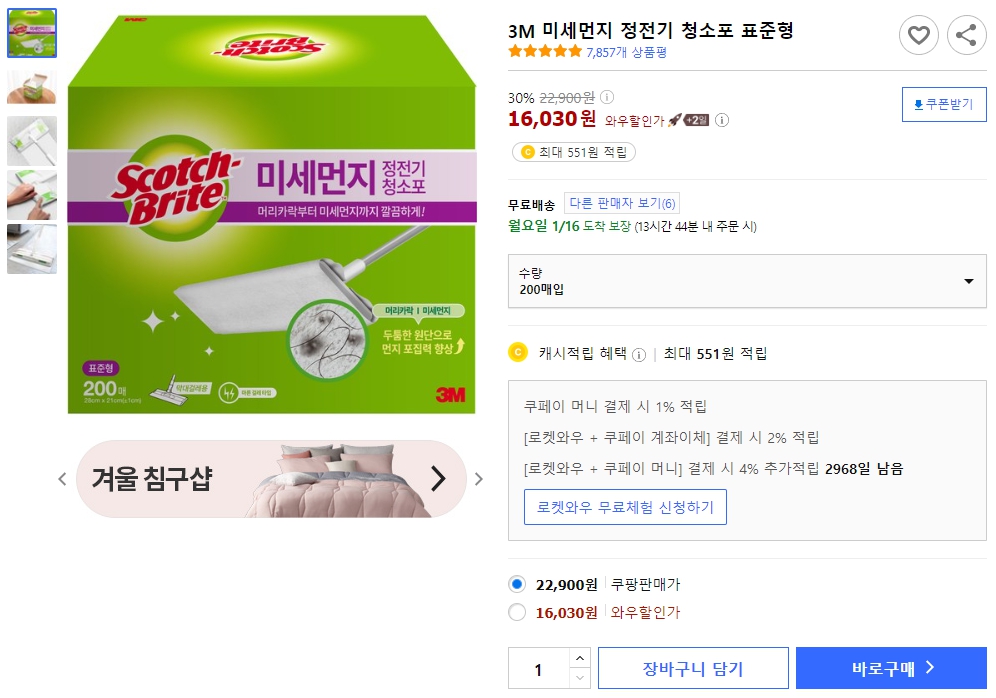Viewport: 996px width, 698px height.
Task: Click 로켓와우 무료체험 신청하기
Action: [x=625, y=506]
